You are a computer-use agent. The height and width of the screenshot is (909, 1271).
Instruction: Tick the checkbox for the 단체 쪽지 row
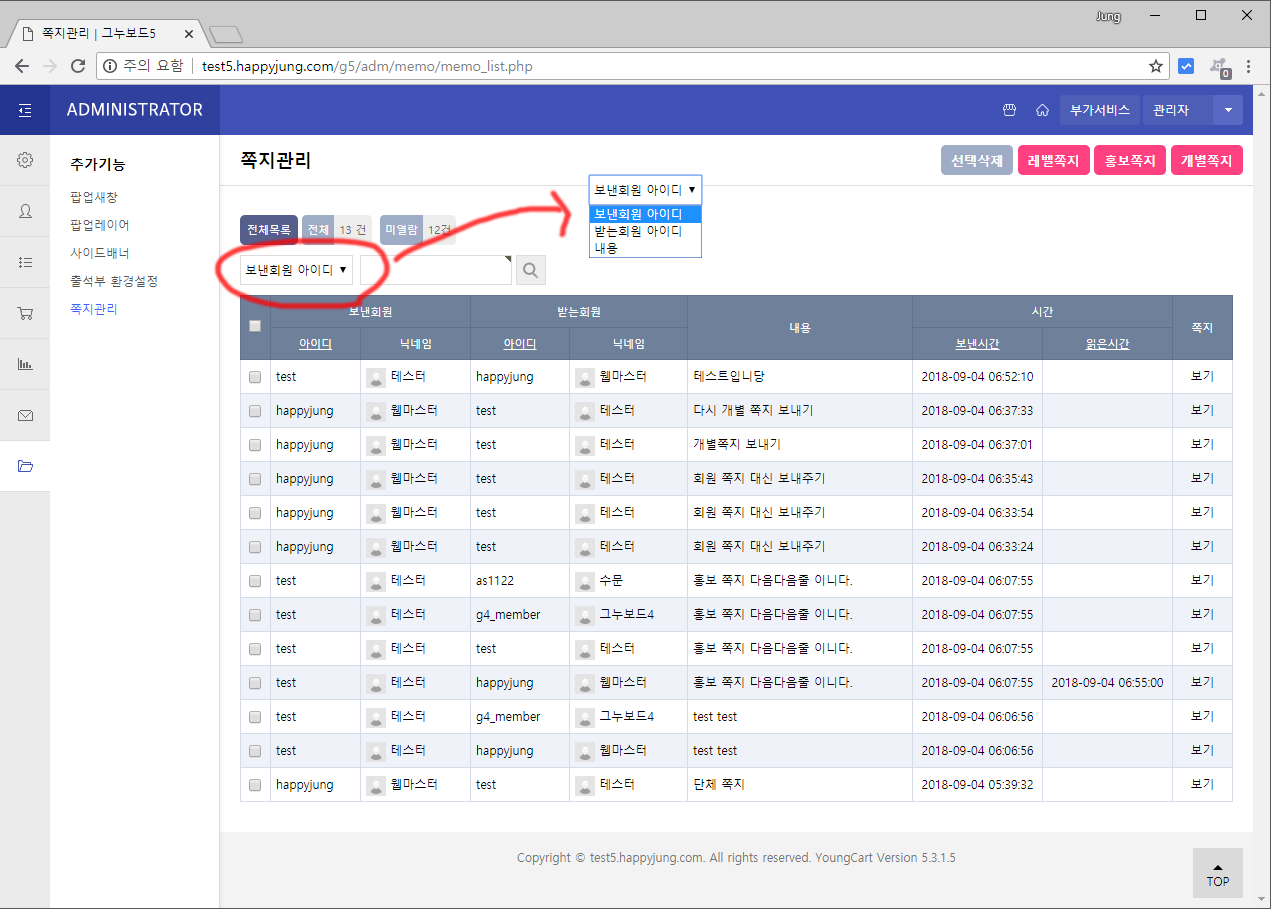[255, 785]
